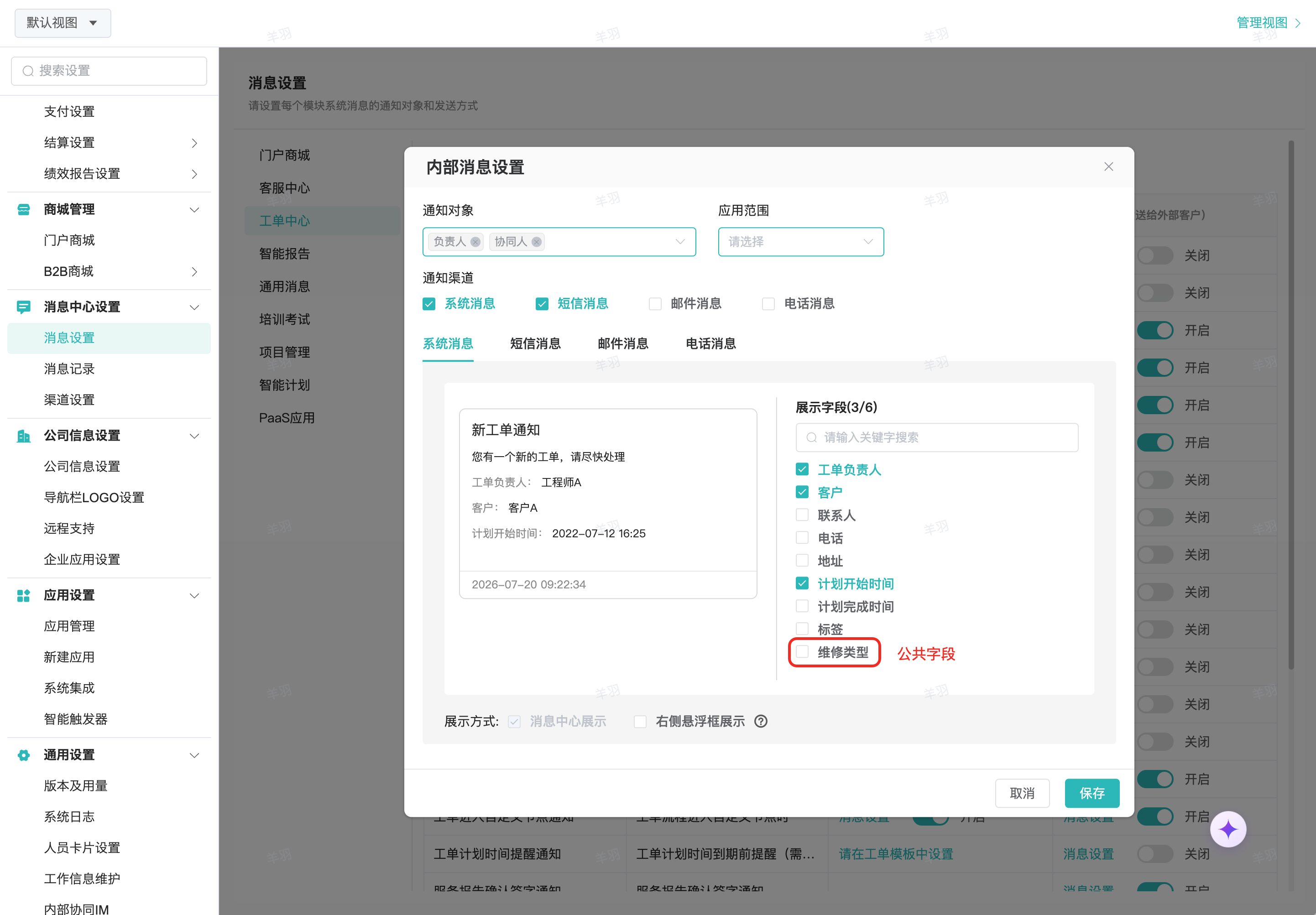Viewport: 1316px width, 915px height.
Task: Click the magnifier icon in 展示字段 search
Action: coord(812,438)
